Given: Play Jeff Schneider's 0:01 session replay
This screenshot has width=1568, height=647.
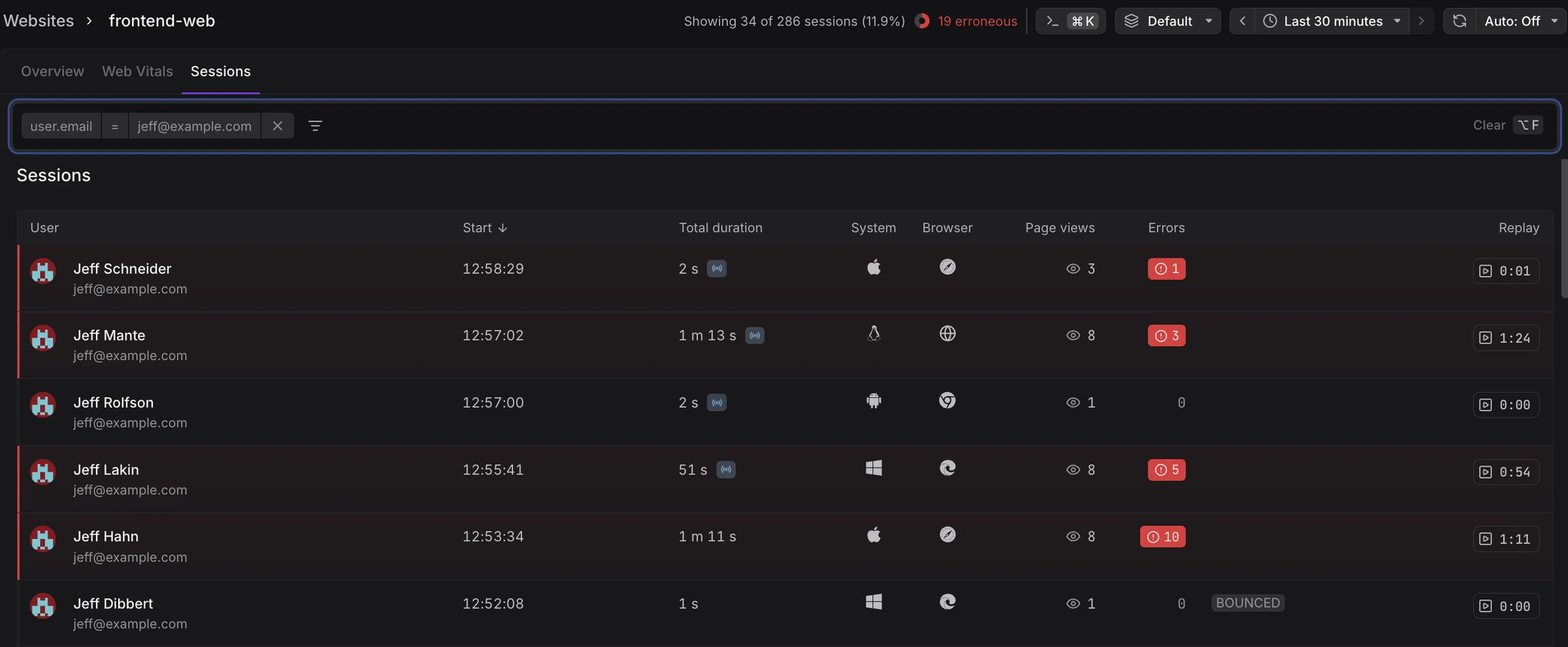Looking at the screenshot, I should point(1506,271).
